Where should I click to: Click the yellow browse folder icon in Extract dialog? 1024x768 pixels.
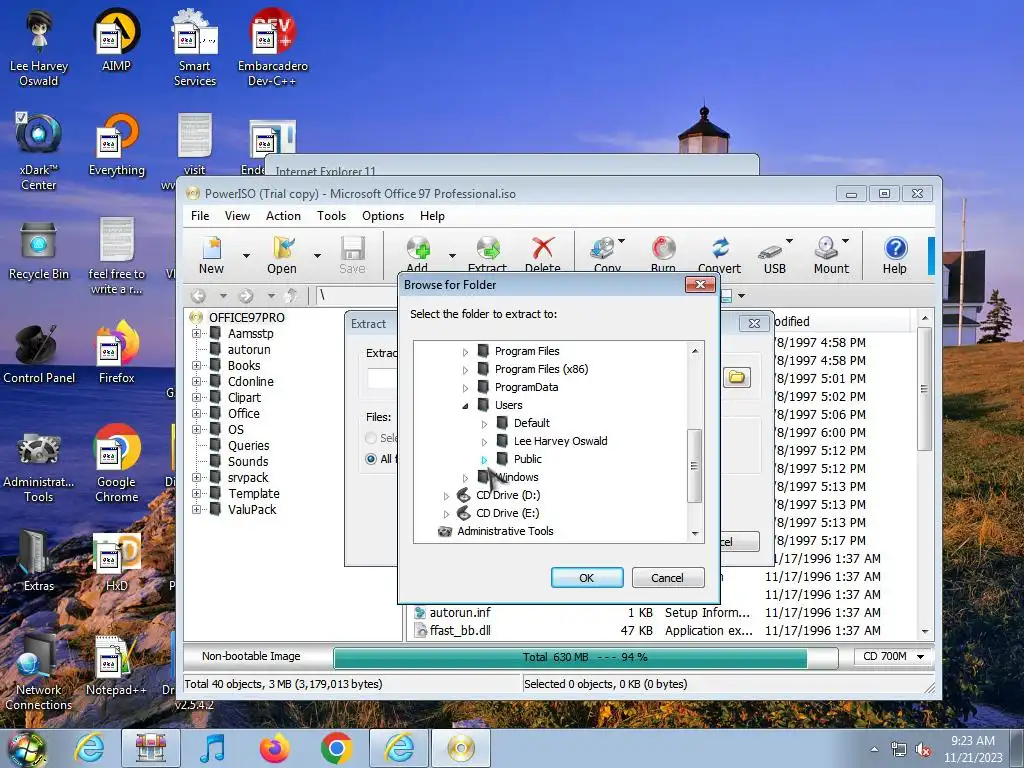point(737,377)
